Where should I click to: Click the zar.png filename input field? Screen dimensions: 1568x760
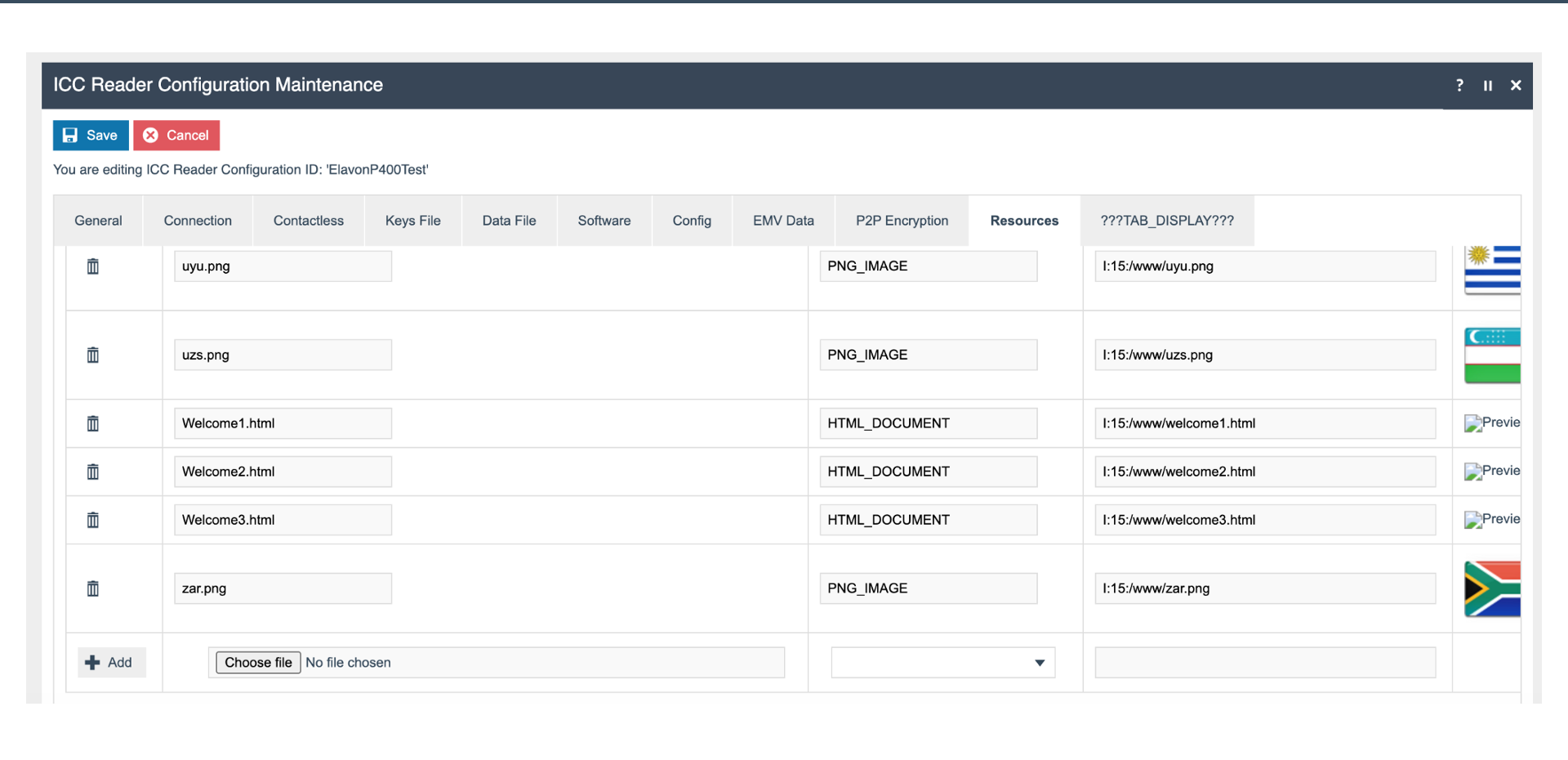(x=282, y=588)
